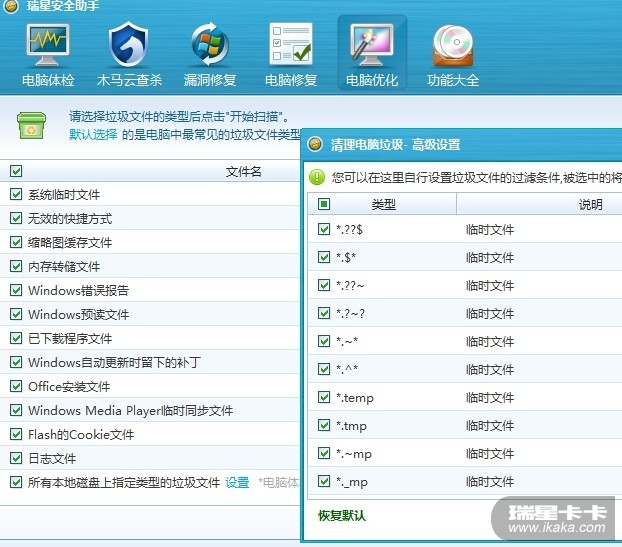
Task: Uncheck the *.temp file type checkbox
Action: point(324,397)
